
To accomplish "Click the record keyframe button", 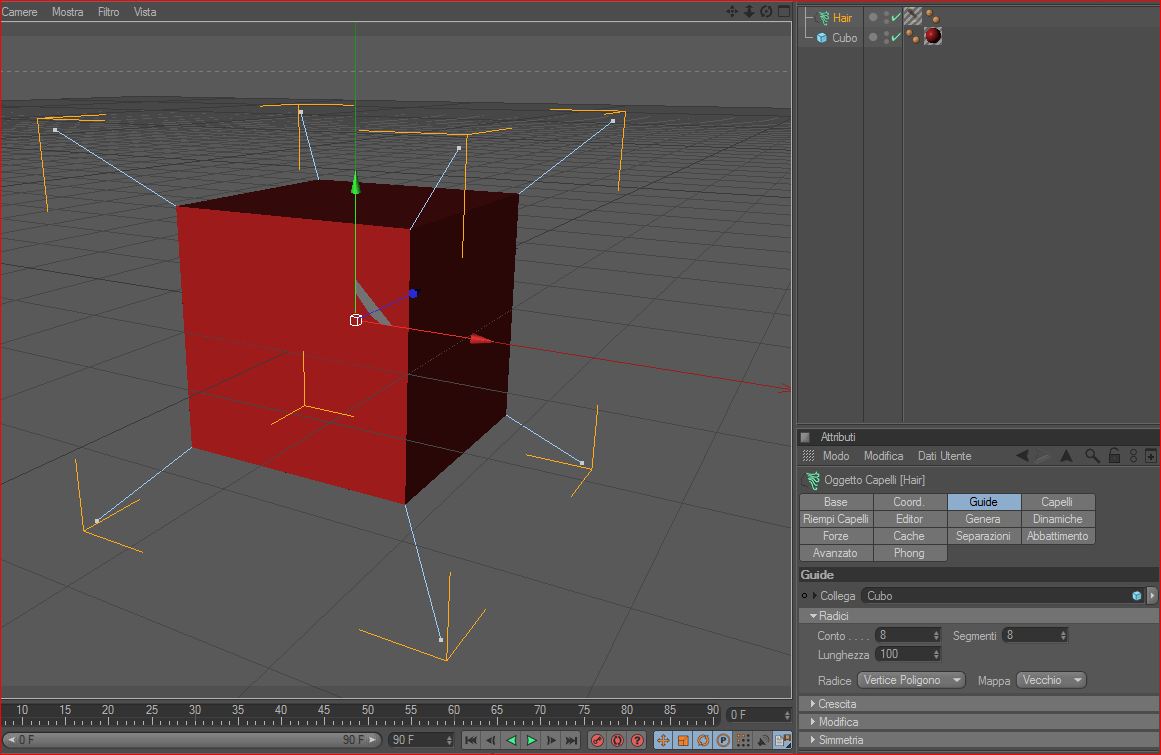I will 597,739.
